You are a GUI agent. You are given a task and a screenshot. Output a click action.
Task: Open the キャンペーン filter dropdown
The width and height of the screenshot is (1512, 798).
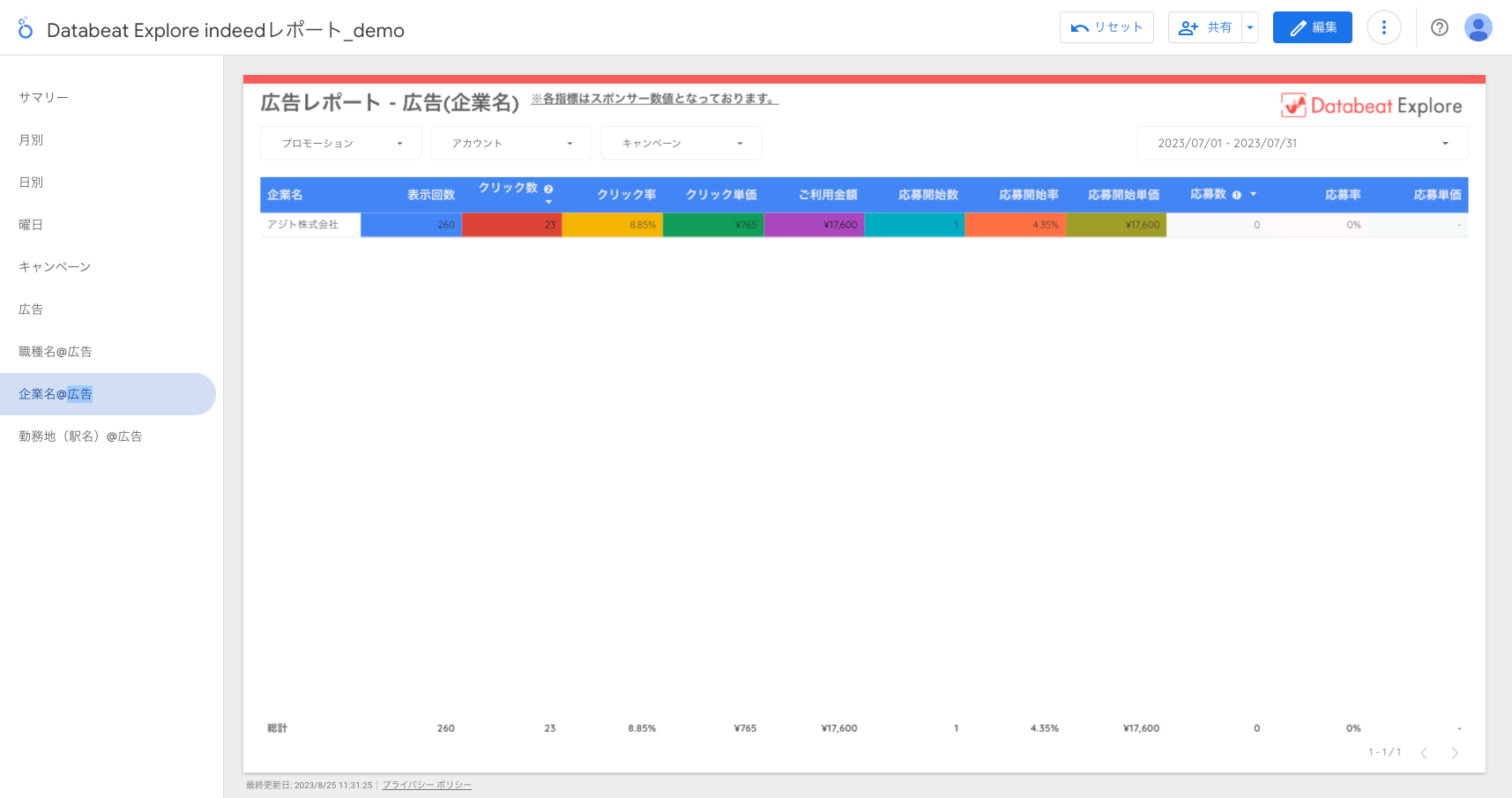click(x=682, y=143)
